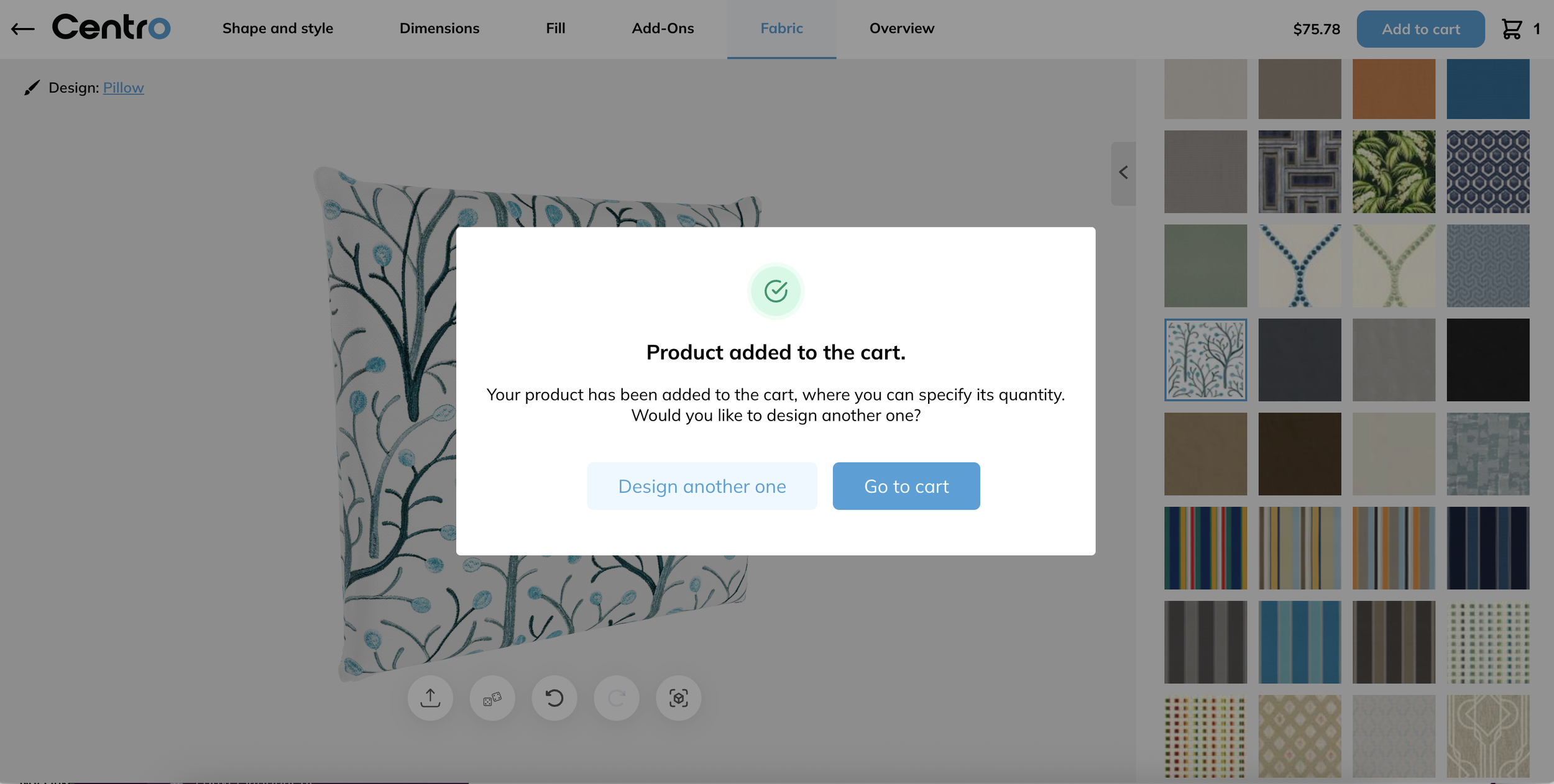Open the Dimensions tab
Viewport: 1554px width, 784px height.
pyautogui.click(x=439, y=29)
